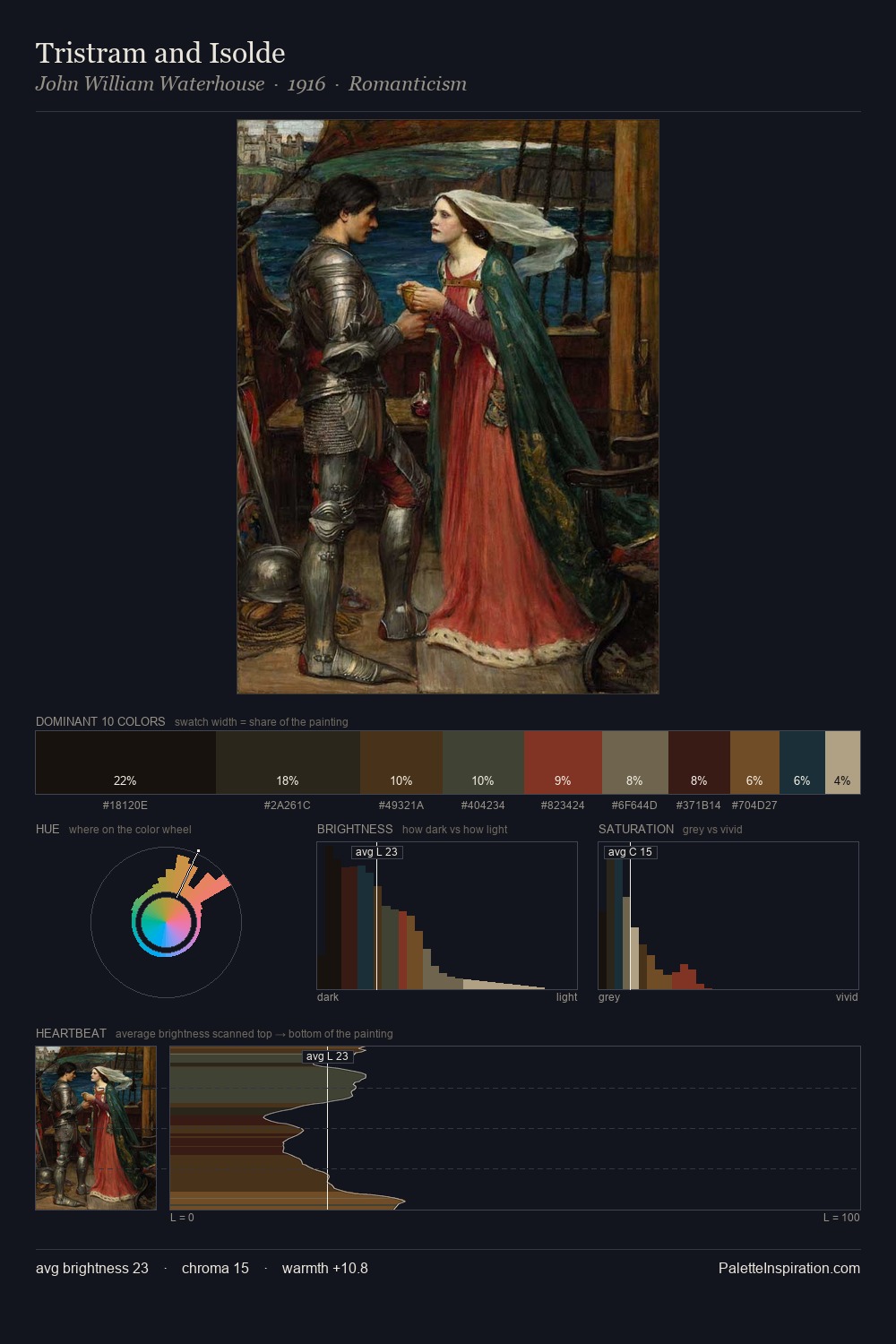Image resolution: width=896 pixels, height=1344 pixels.
Task: Click the 'DOMINANT 10 COLORS' heading
Action: click(100, 721)
